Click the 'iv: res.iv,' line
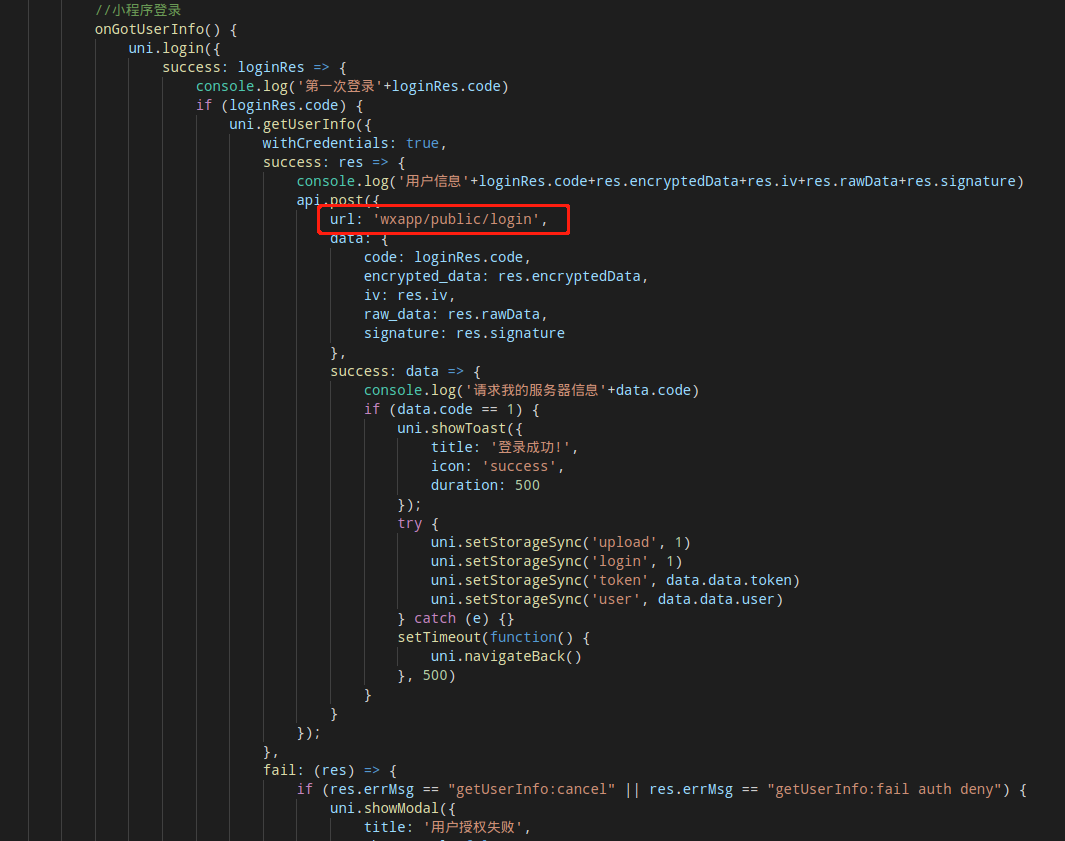 409,296
